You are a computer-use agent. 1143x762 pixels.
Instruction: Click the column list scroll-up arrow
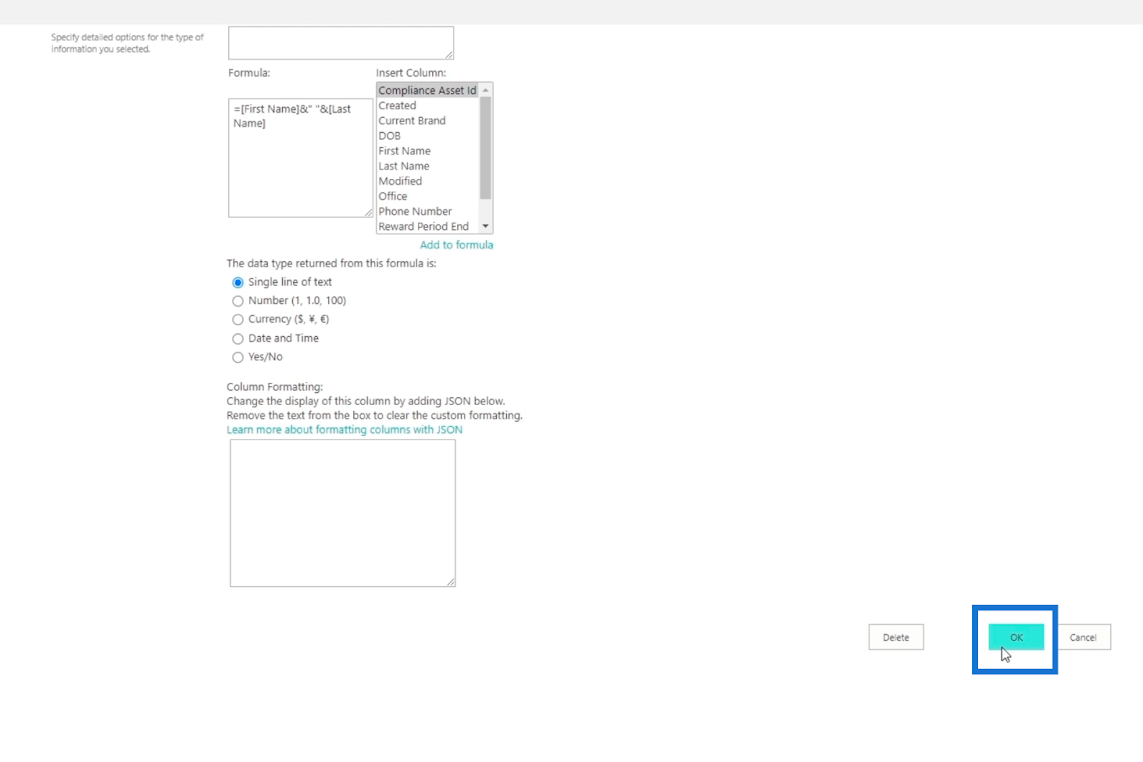point(485,90)
